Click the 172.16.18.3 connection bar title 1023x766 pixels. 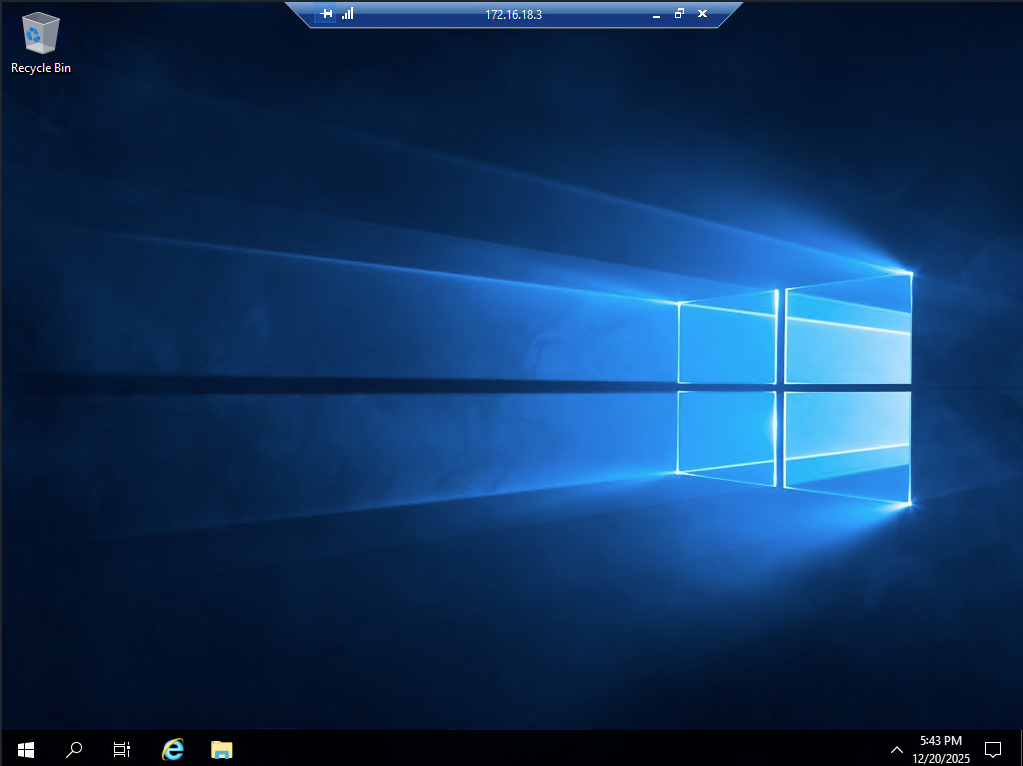click(513, 14)
